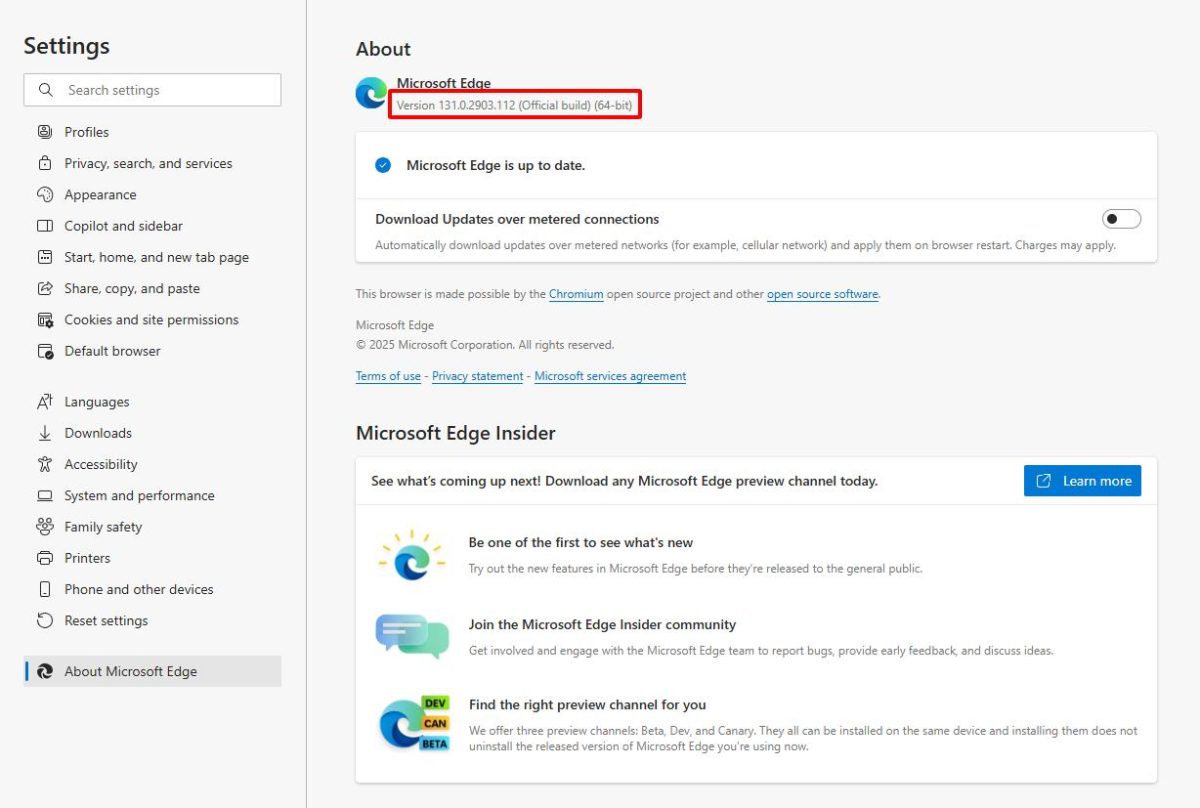Click the DEV CAN BETA channels icon
The width and height of the screenshot is (1200, 808).
click(413, 723)
